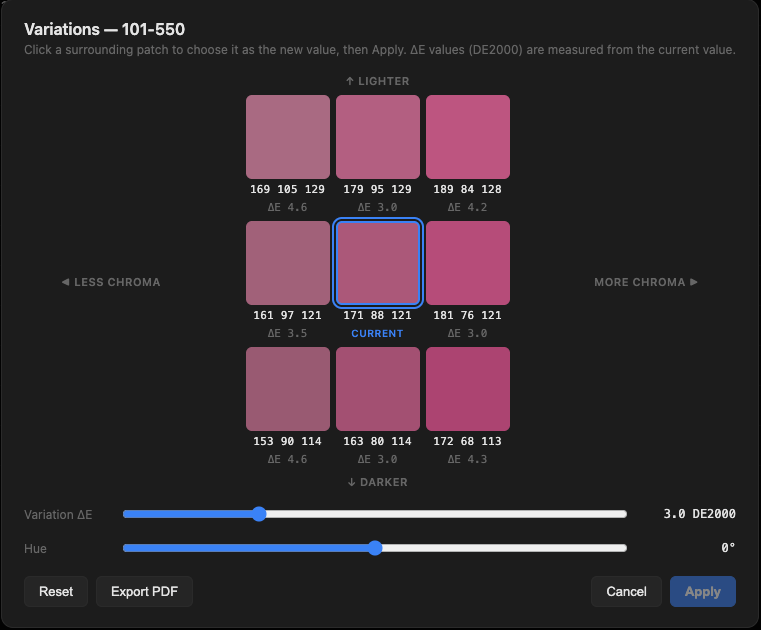Click the LIGHTER label
The width and height of the screenshot is (761, 630).
(x=378, y=81)
